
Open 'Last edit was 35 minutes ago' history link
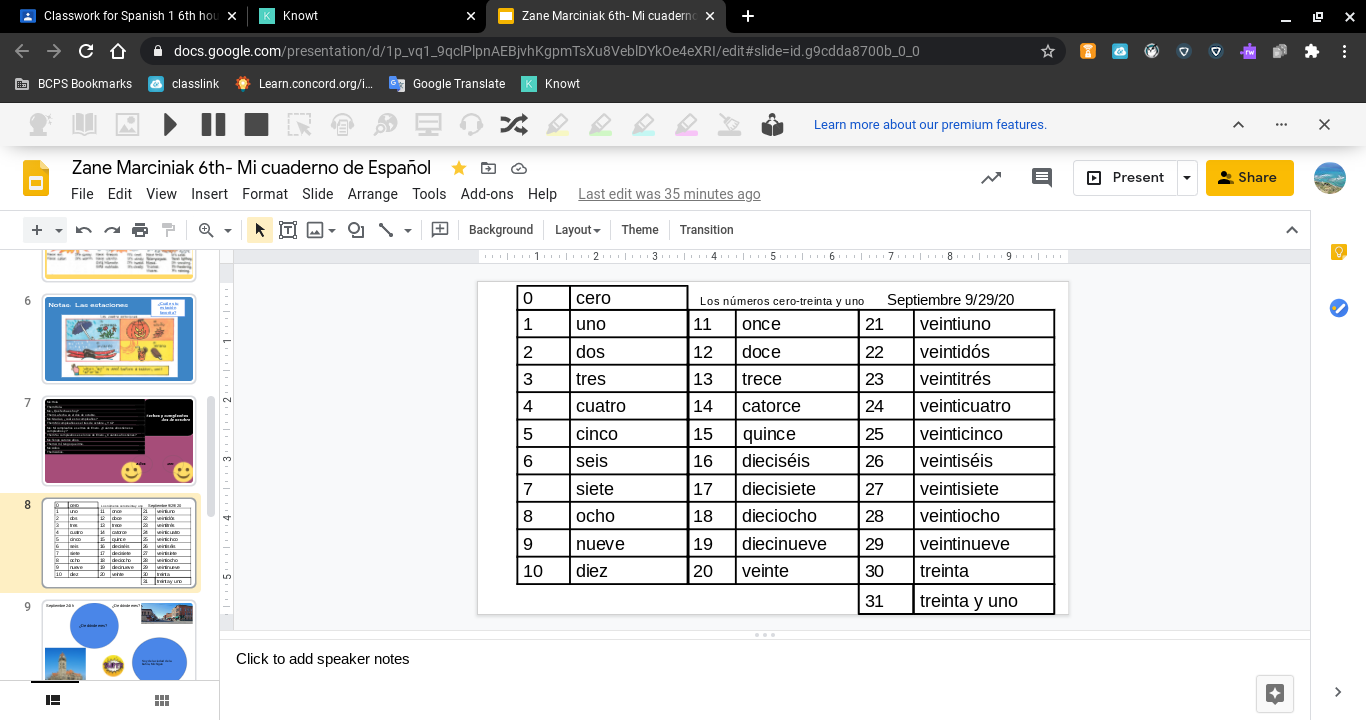pyautogui.click(x=669, y=194)
